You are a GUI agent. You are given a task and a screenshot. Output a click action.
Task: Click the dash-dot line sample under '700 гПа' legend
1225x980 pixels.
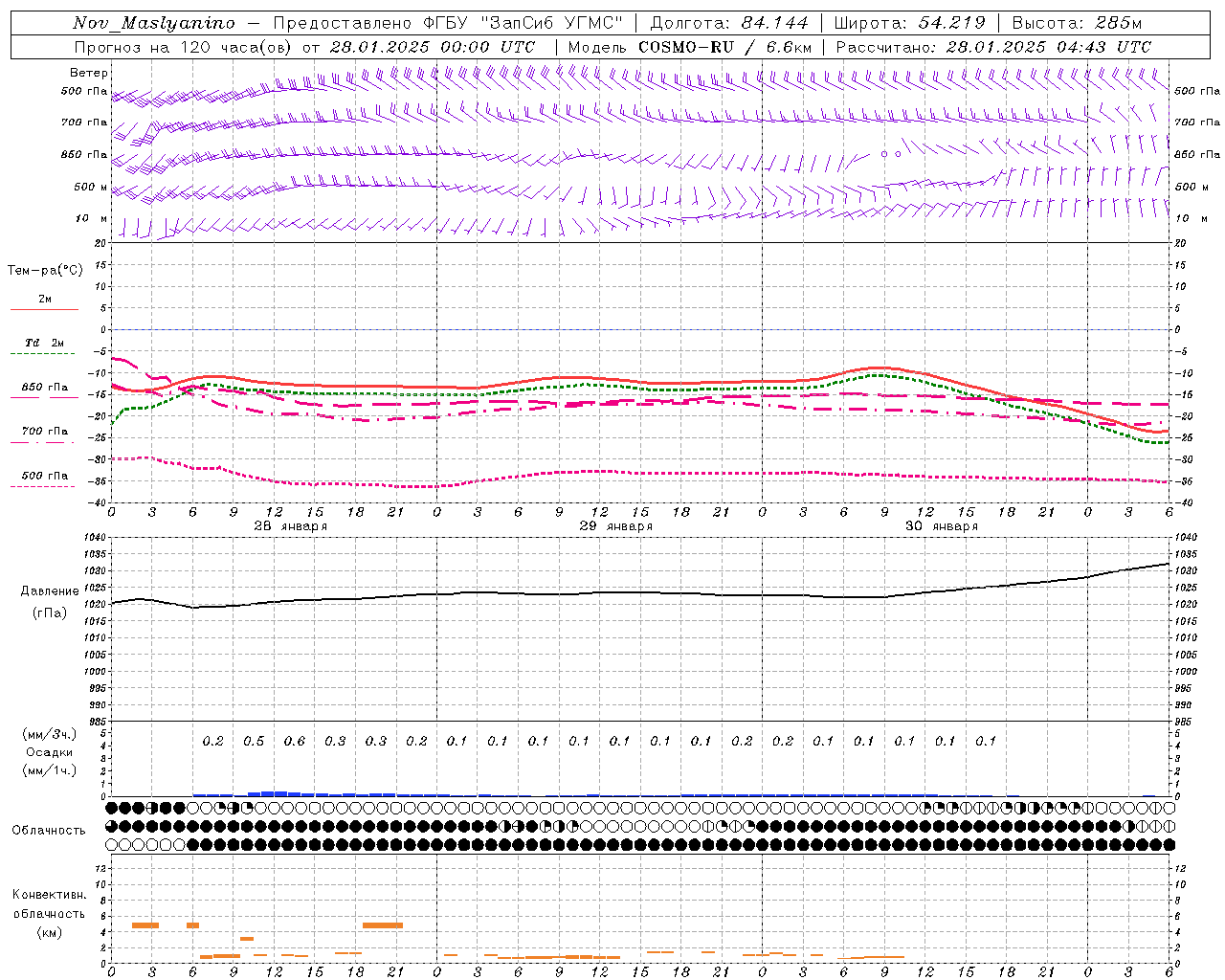(42, 442)
